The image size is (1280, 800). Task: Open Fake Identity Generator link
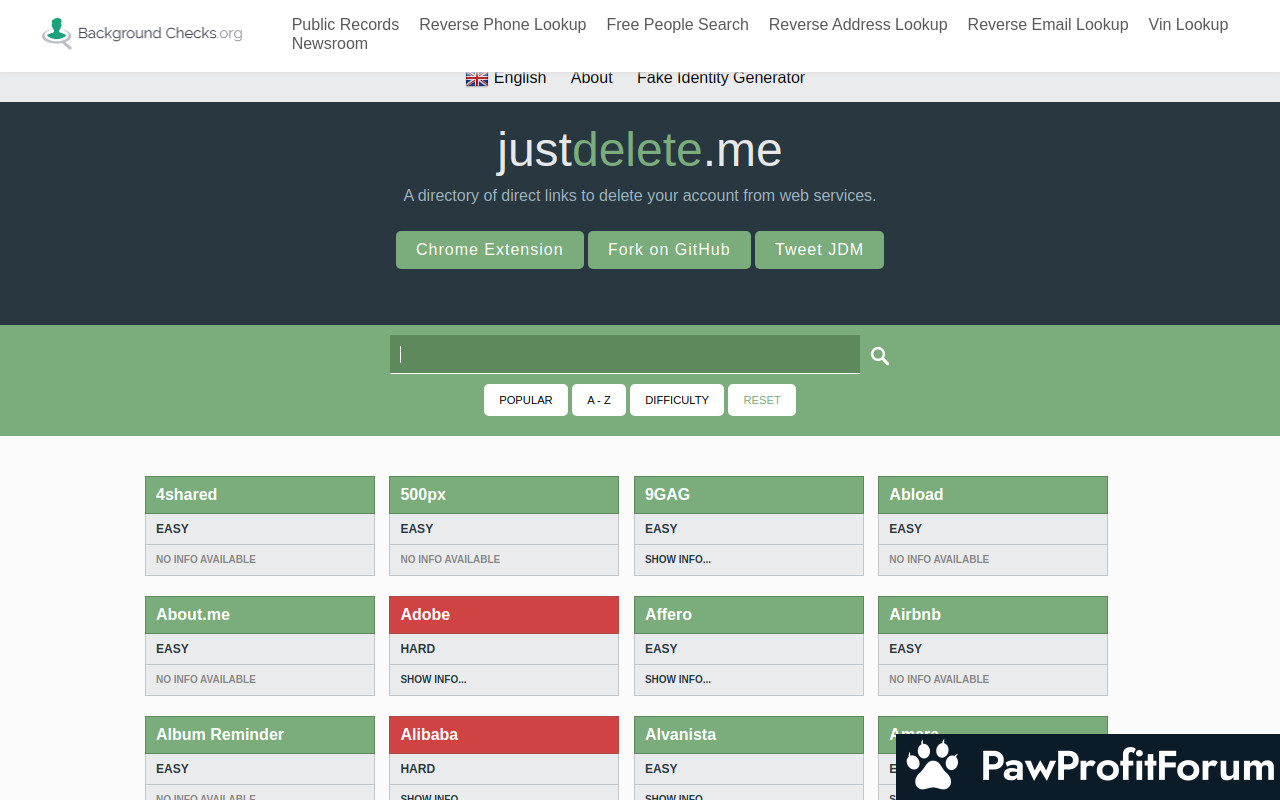pos(721,78)
